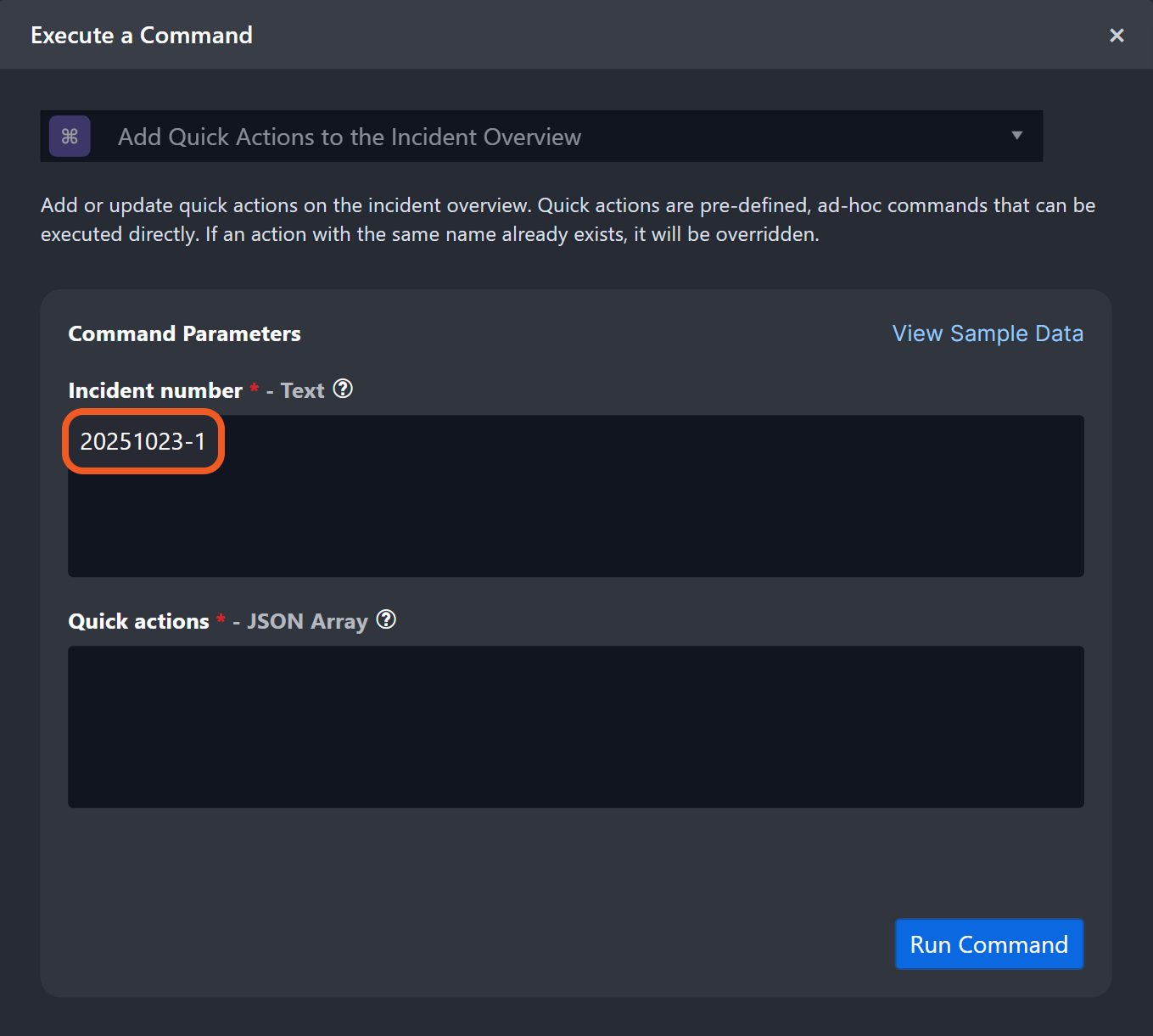Click the Text type label for Incident number

tap(303, 390)
